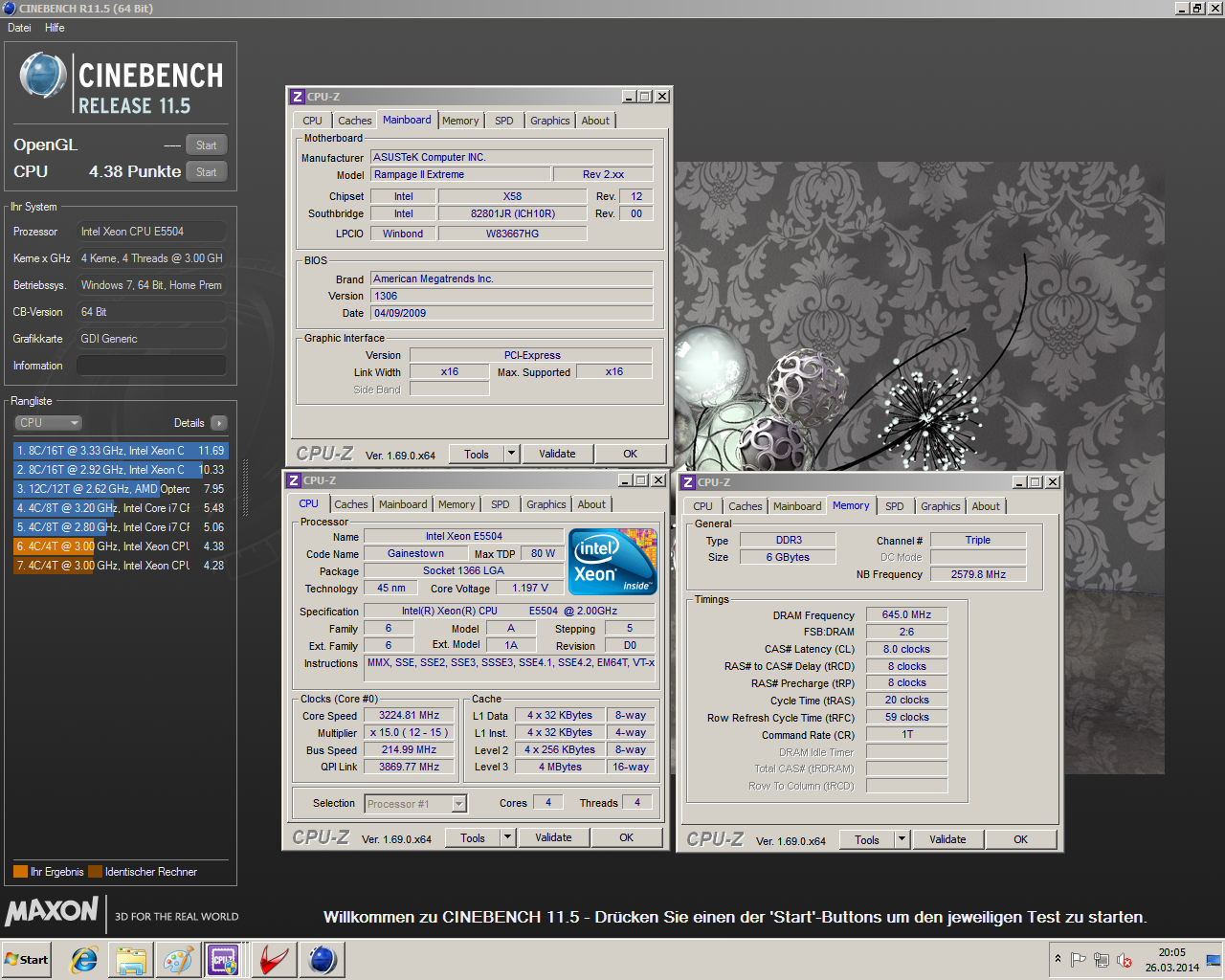Open About tab in Memory CPU-Z window
Screen dimensions: 1225x980
[986, 506]
